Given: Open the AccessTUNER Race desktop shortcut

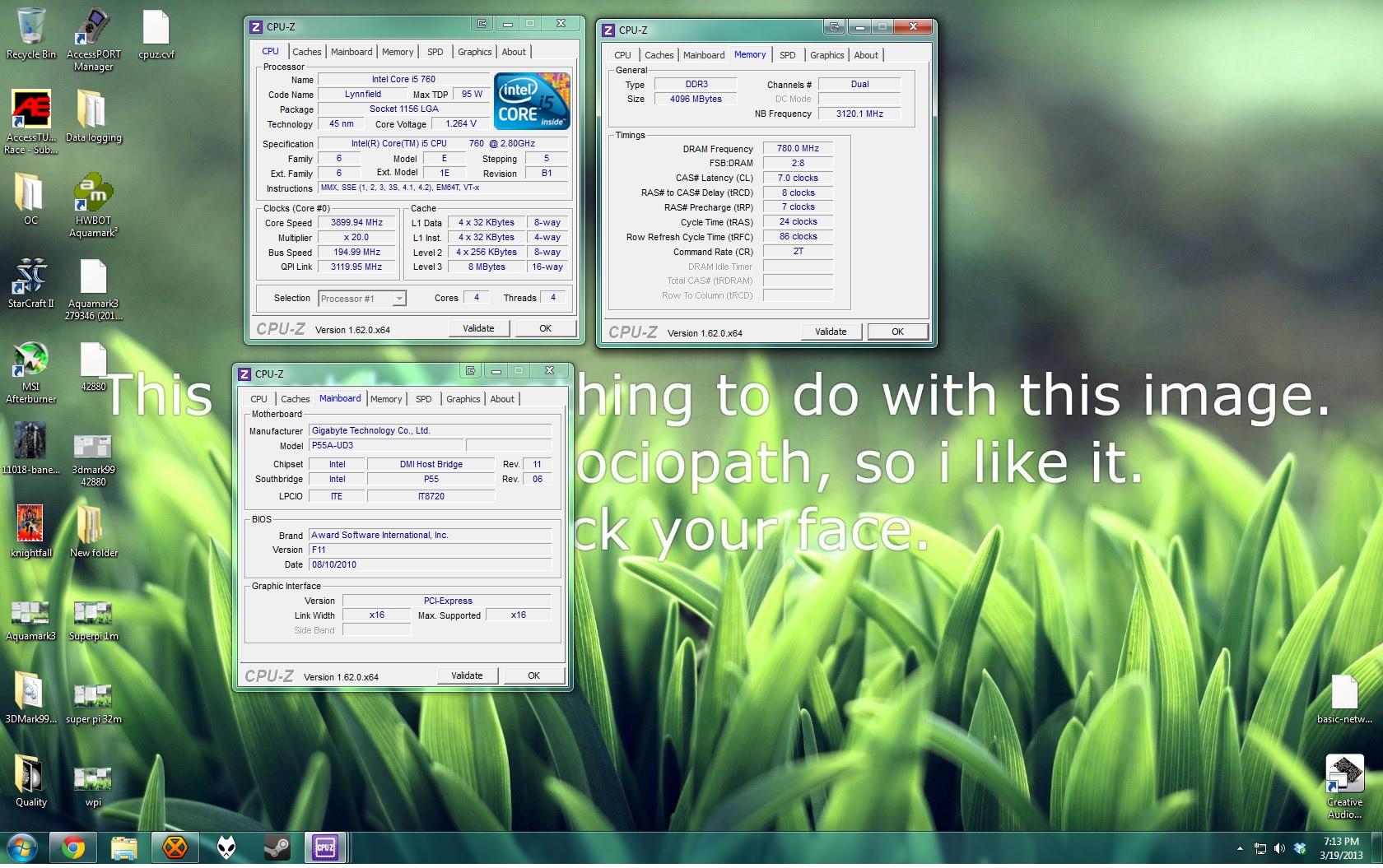Looking at the screenshot, I should pos(30,122).
